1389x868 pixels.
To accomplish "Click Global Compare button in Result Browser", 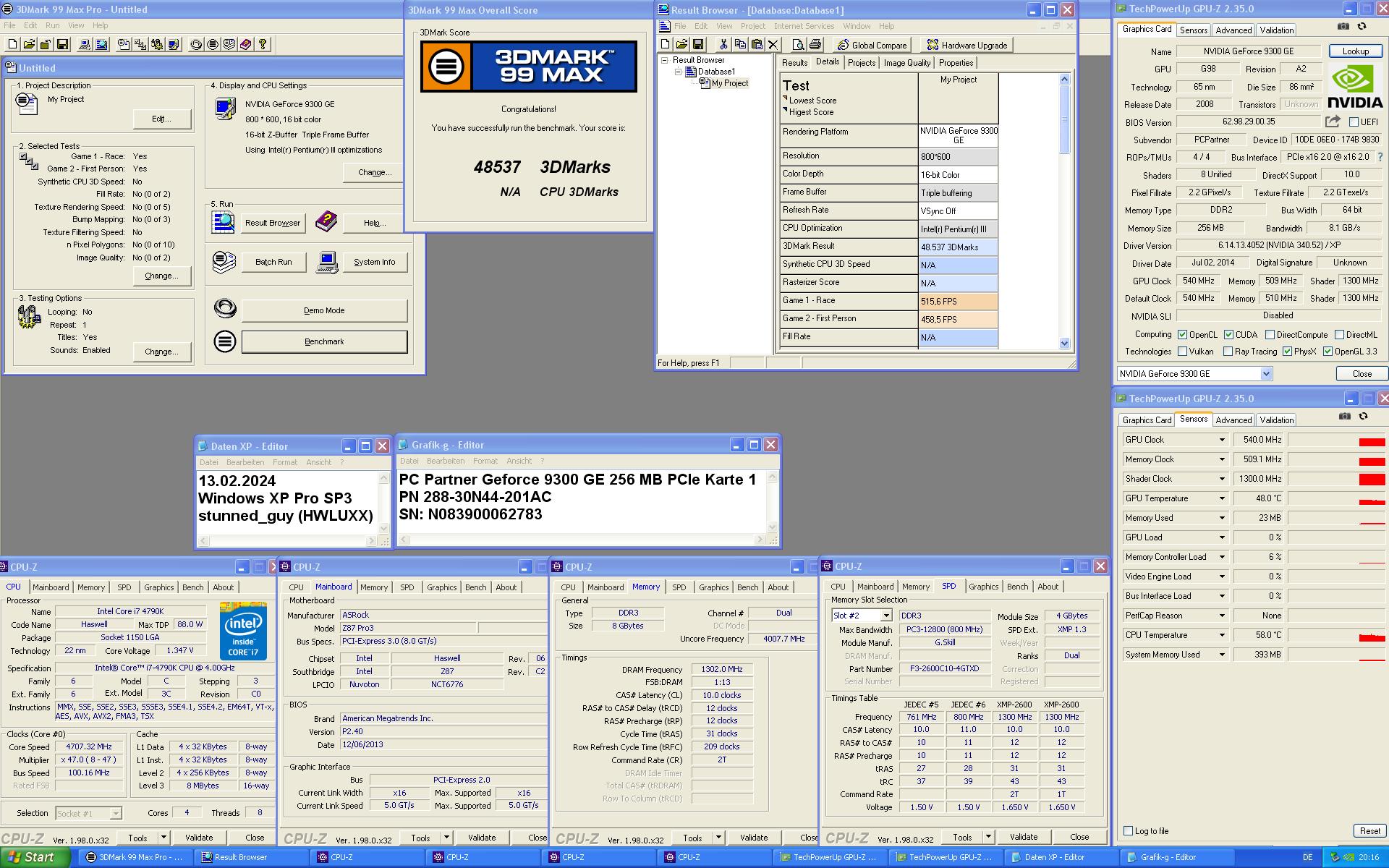I will tap(871, 45).
